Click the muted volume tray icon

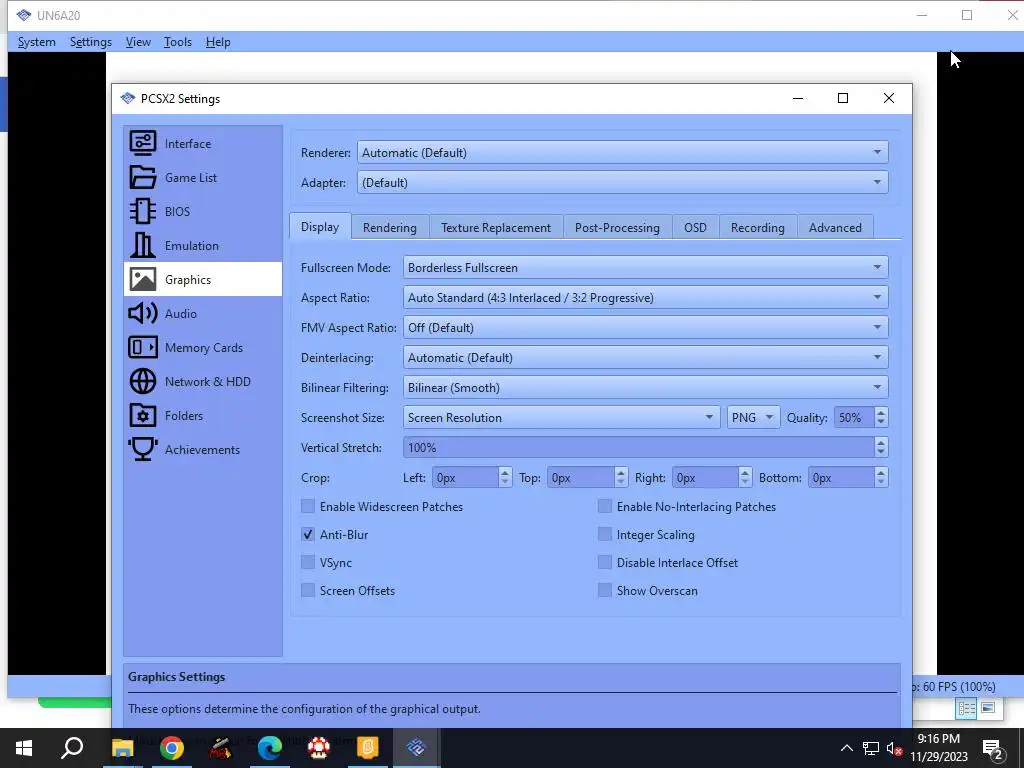(895, 749)
